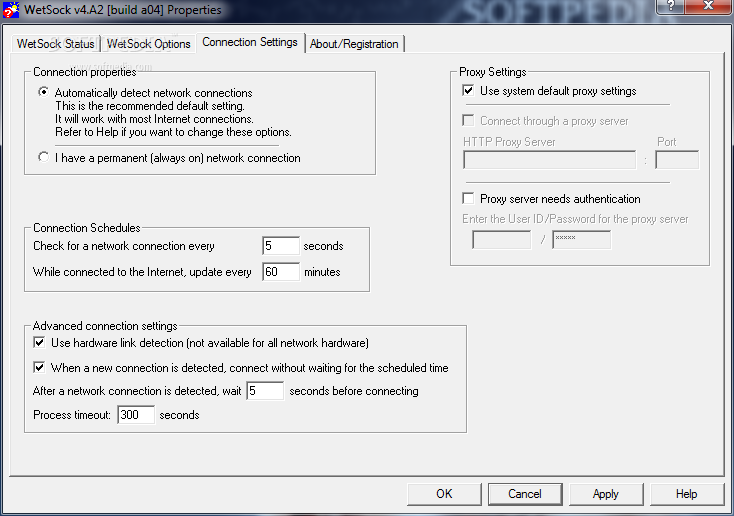
Task: Toggle Use hardware link detection checkbox
Action: 39,342
